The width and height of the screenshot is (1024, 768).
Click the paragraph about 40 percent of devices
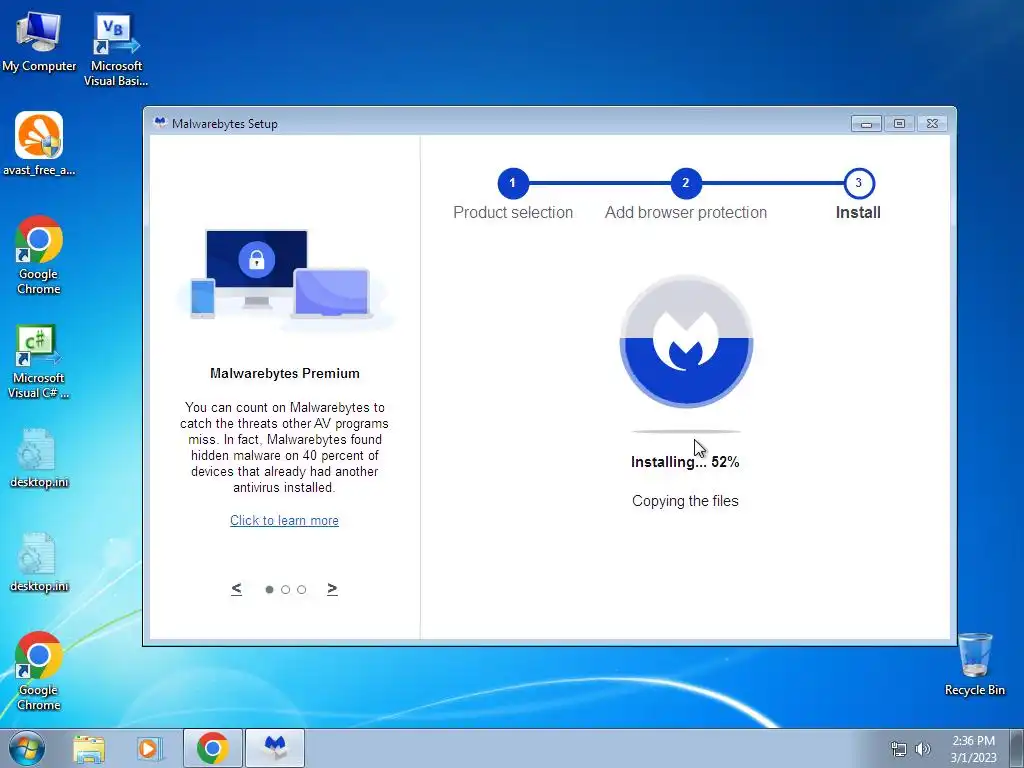point(284,447)
